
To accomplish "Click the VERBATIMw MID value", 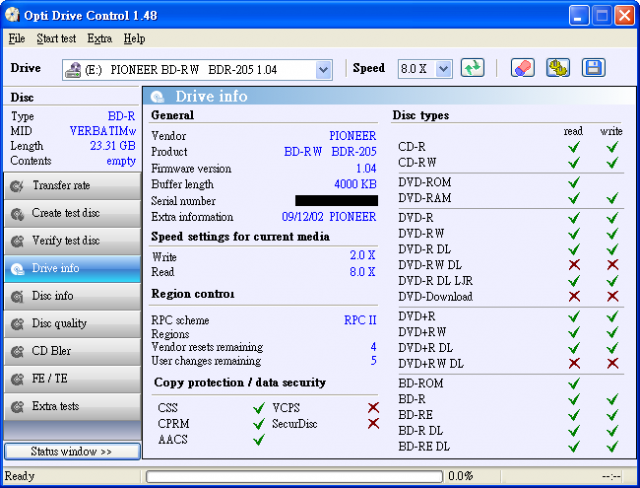I will click(103, 131).
